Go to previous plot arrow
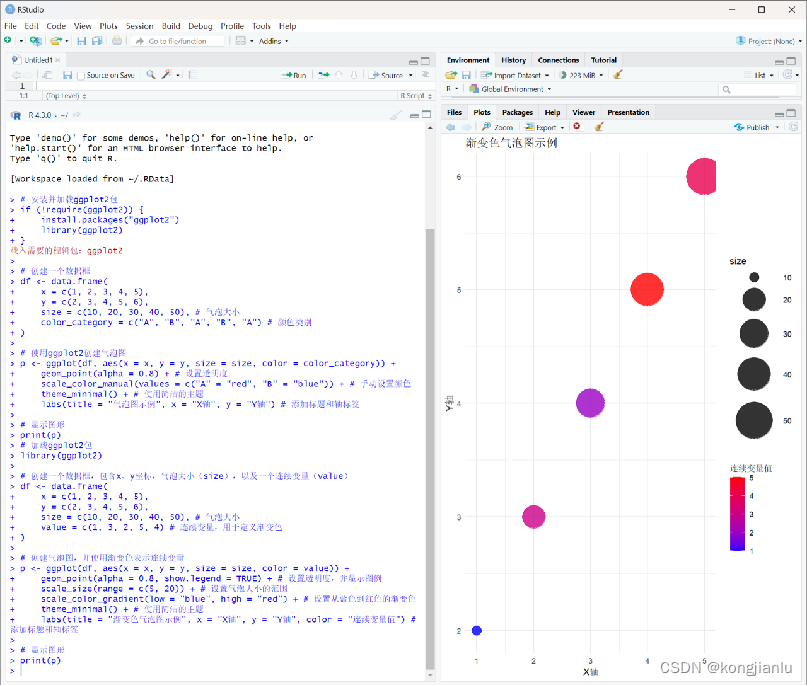The image size is (807, 686). coord(451,127)
